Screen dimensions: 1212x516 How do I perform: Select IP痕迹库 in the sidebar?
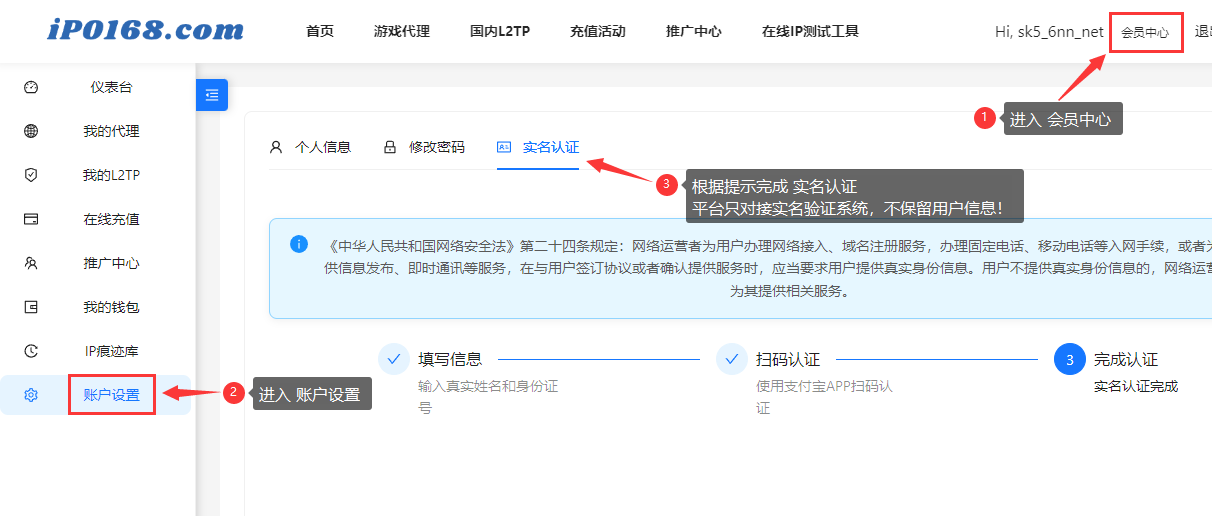tap(111, 352)
